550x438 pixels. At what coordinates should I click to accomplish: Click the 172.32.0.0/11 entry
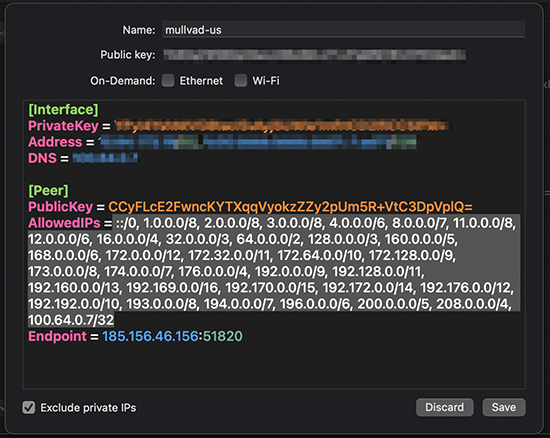[x=230, y=255]
